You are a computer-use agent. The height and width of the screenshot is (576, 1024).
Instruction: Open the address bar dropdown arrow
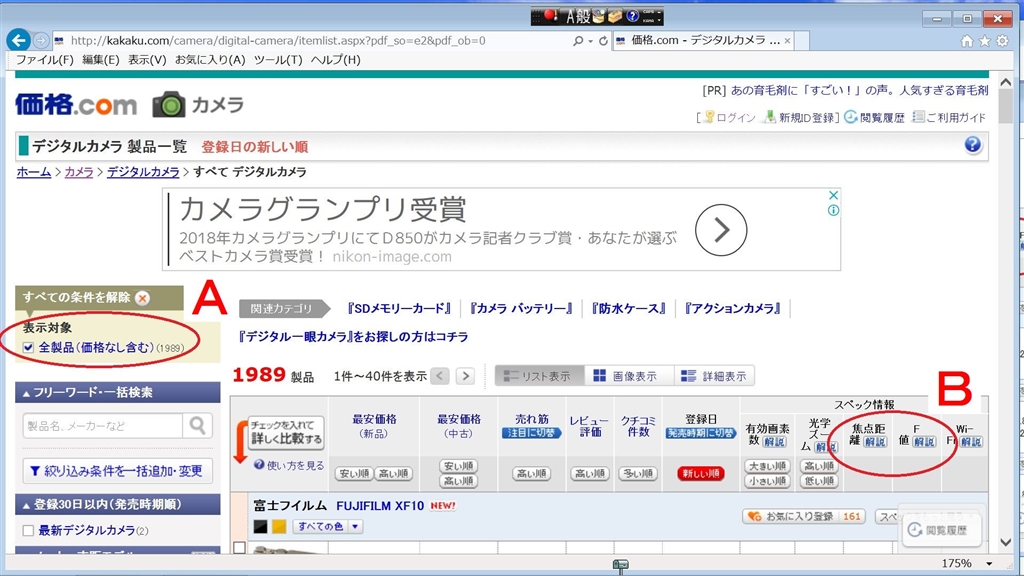click(x=590, y=40)
